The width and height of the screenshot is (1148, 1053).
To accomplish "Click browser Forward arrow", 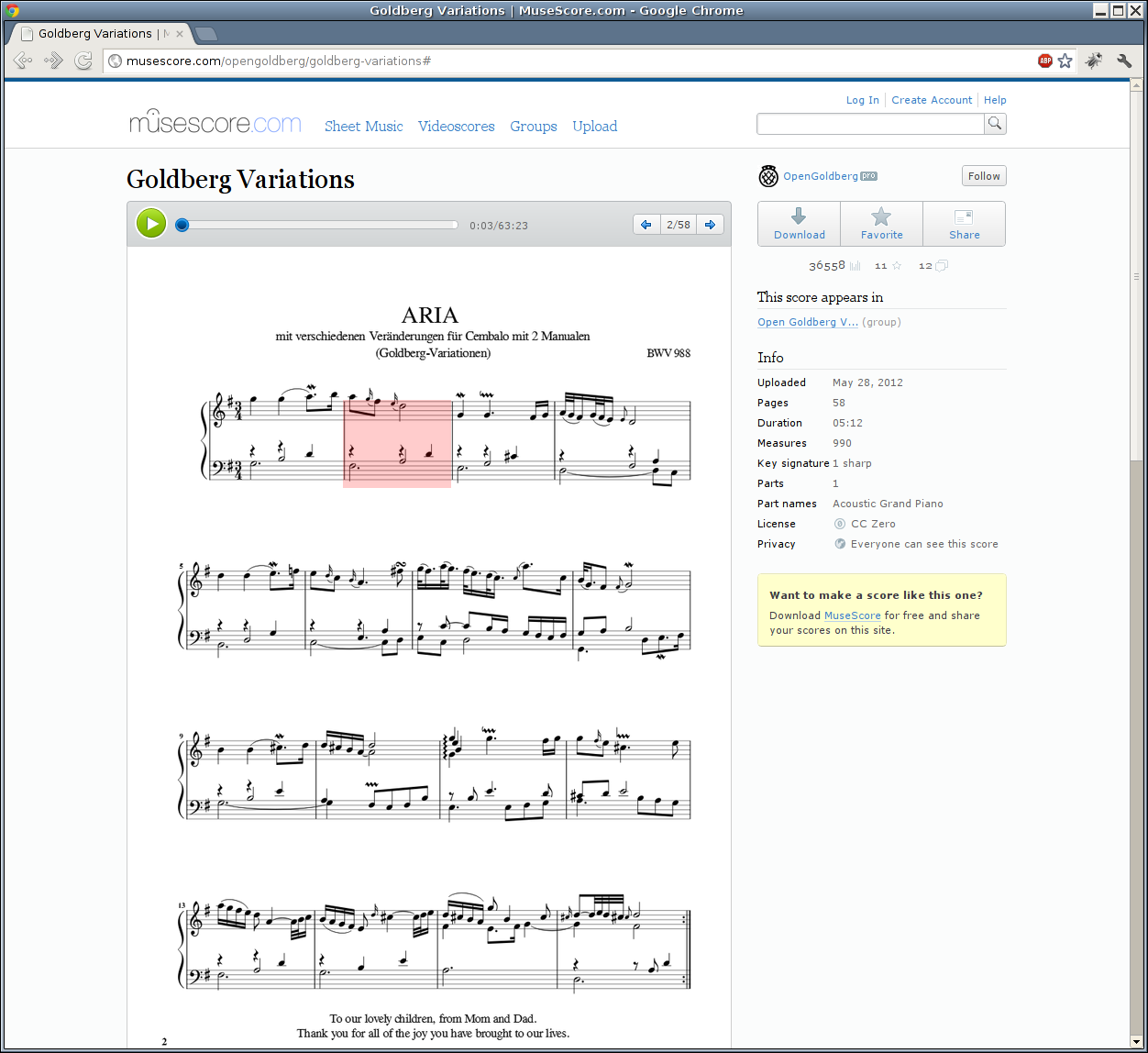I will click(53, 61).
